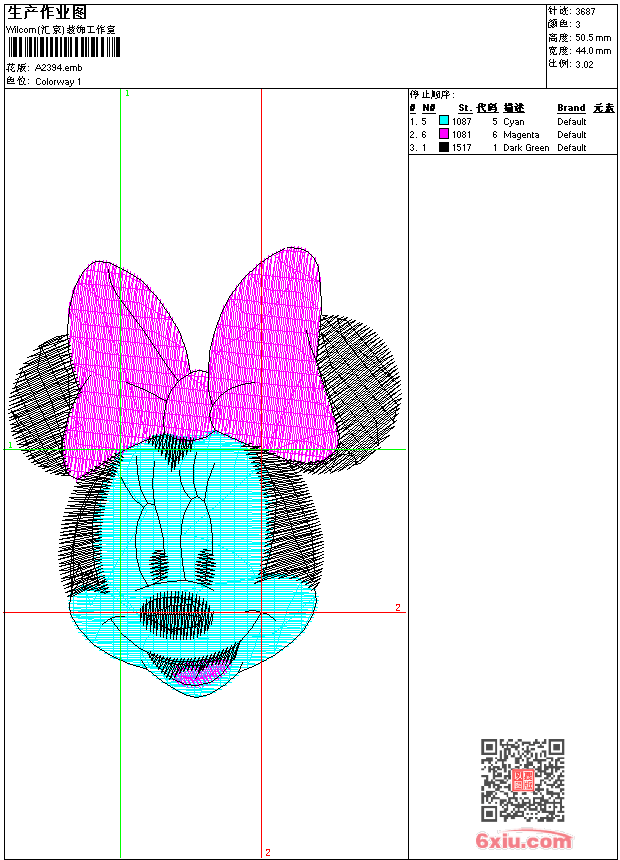Viewport: 620px width, 860px height.
Task: Click the 'Dark Green' description cell
Action: (x=526, y=148)
